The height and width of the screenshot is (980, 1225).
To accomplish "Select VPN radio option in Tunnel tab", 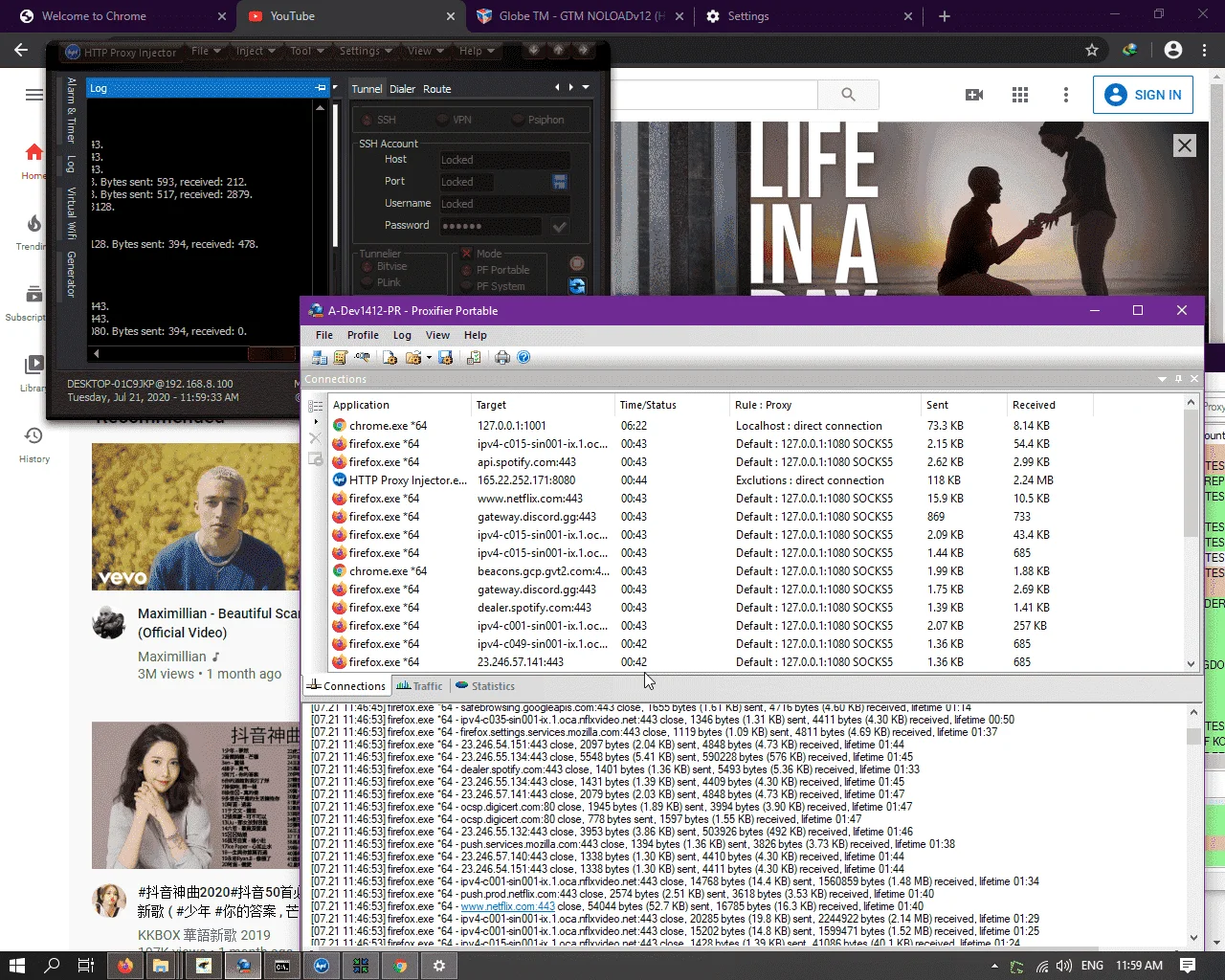I will coord(454,120).
